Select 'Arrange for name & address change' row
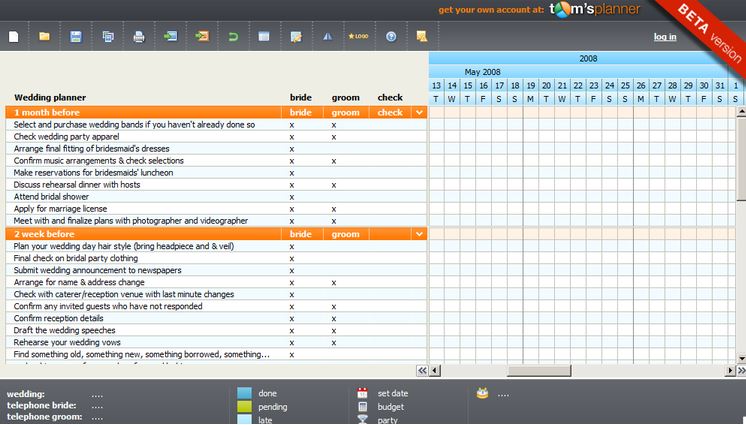Image resolution: width=746 pixels, height=425 pixels. pos(216,282)
